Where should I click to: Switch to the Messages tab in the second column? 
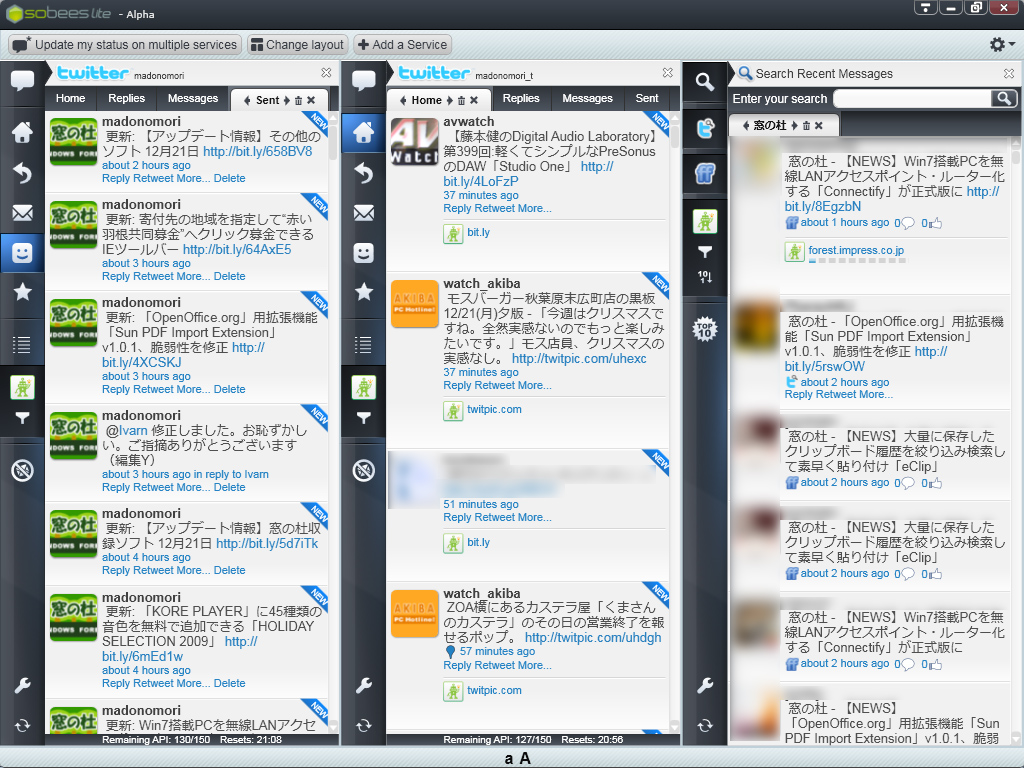pos(588,98)
